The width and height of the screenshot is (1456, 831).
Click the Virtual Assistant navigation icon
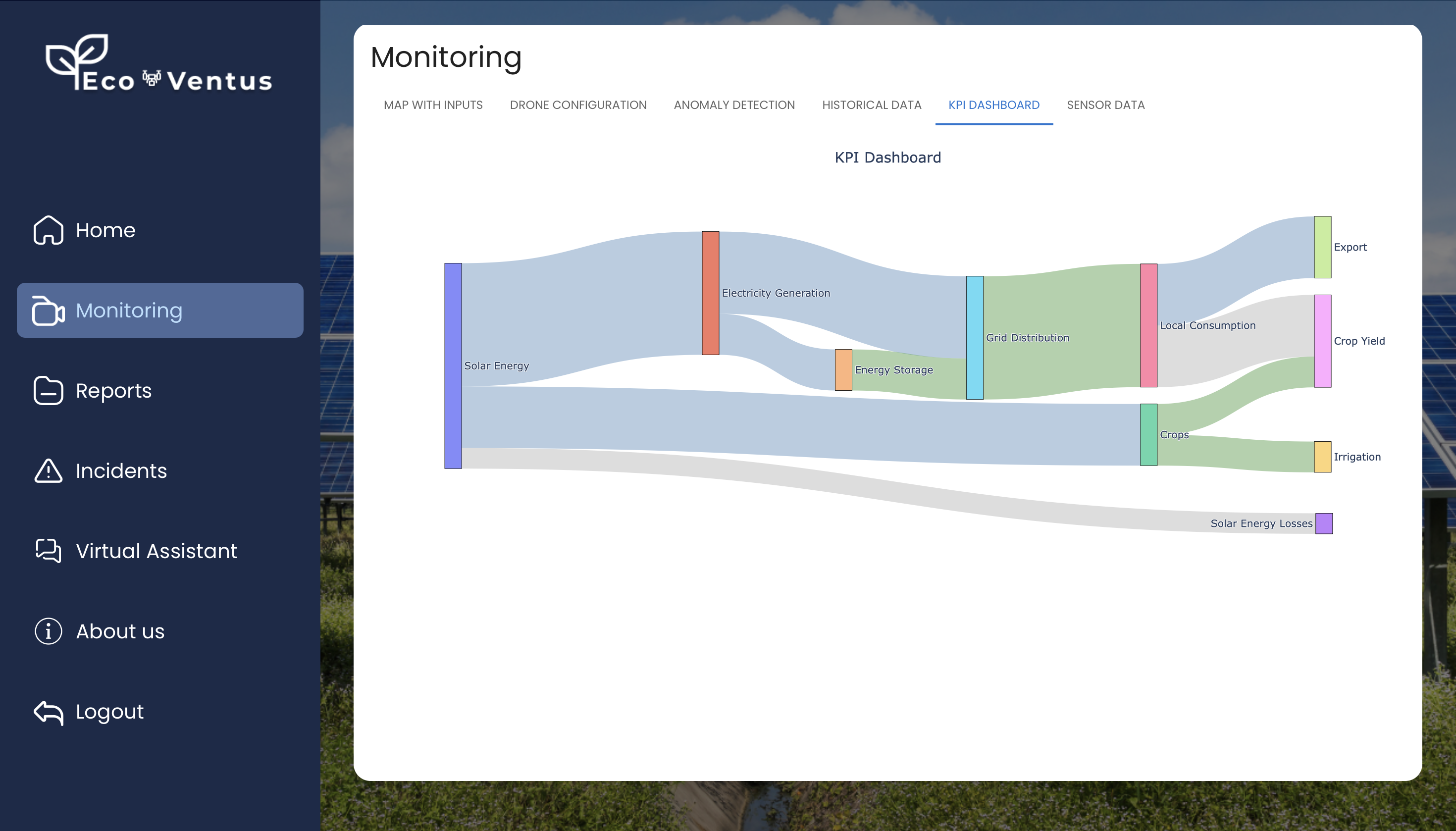47,550
